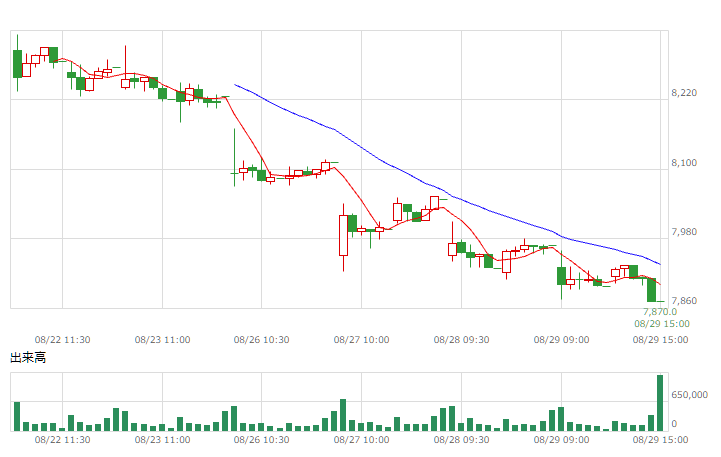Click the 8,100 price axis label
721x457 pixels.
[684, 163]
